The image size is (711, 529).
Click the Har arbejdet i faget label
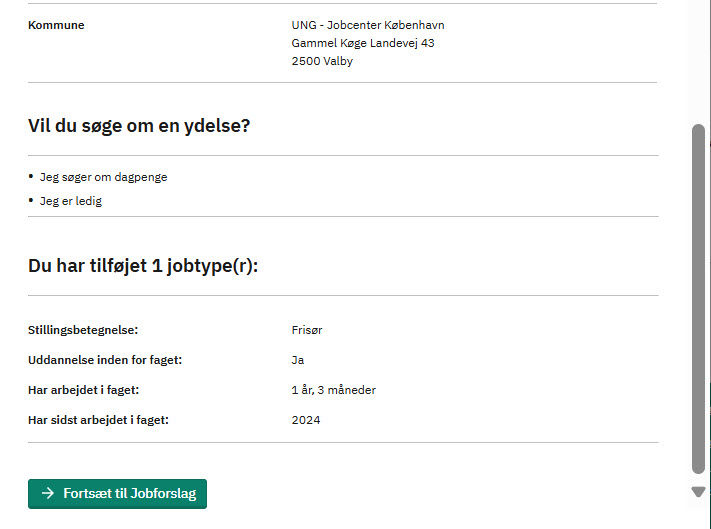click(x=83, y=390)
